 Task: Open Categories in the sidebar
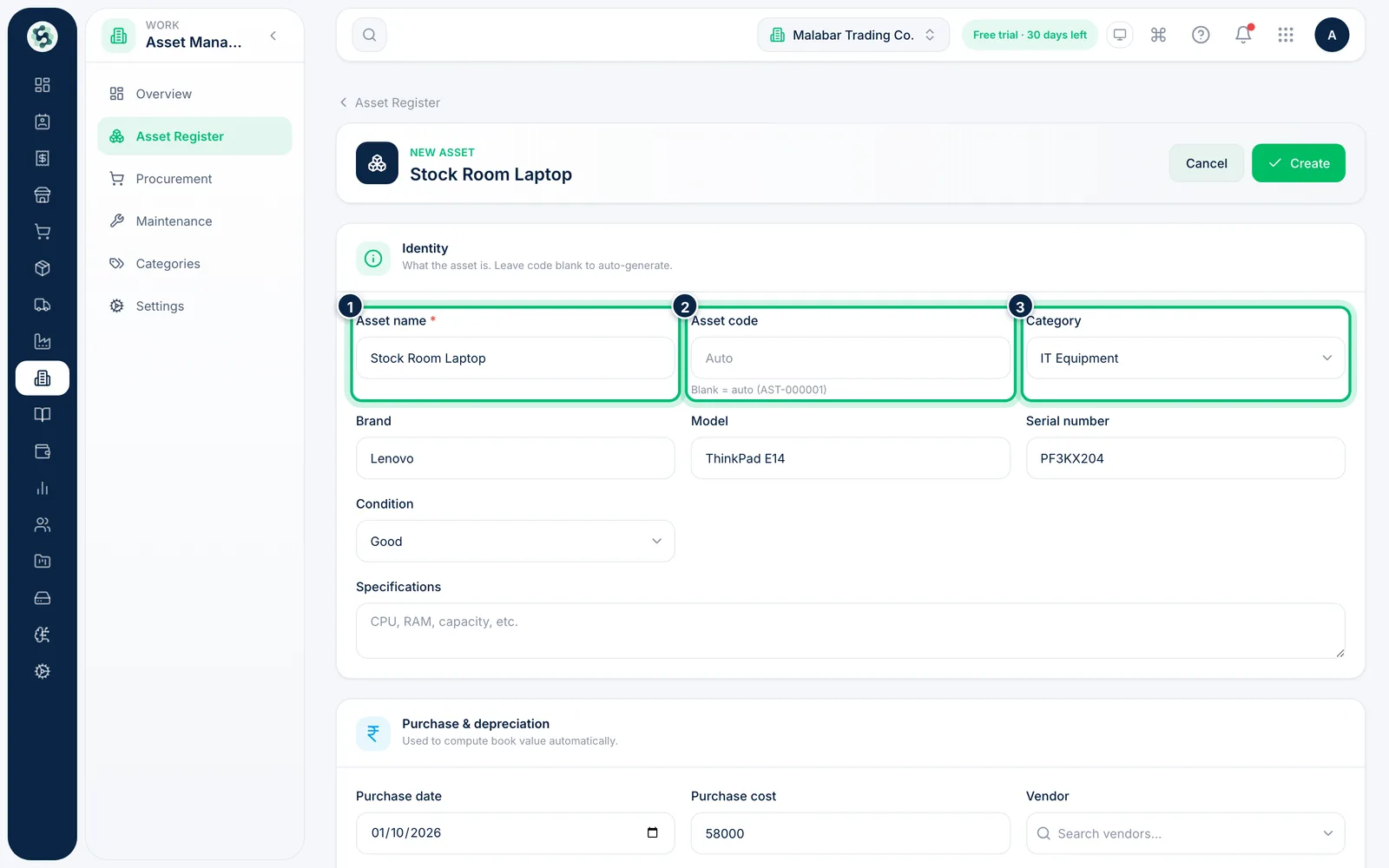coord(194,264)
